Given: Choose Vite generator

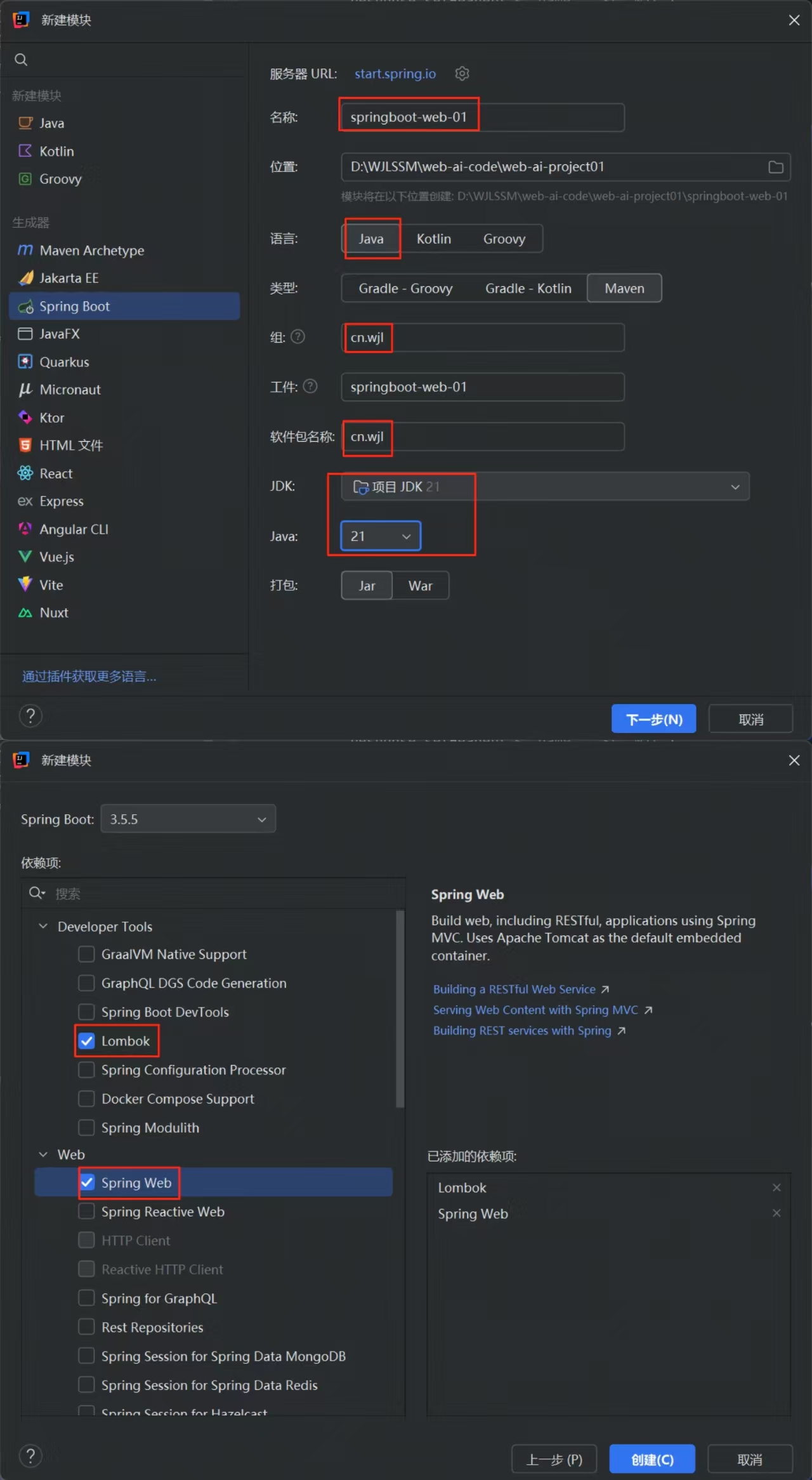Looking at the screenshot, I should click(126, 585).
